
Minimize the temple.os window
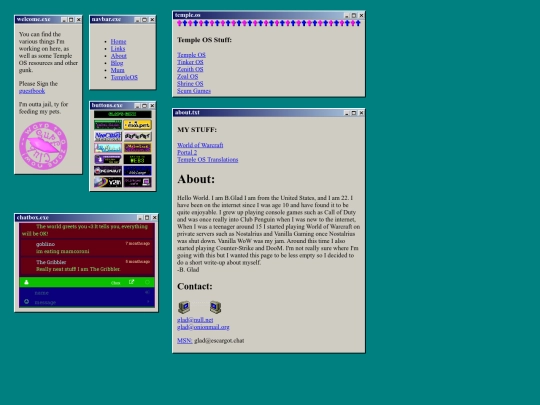point(346,15)
